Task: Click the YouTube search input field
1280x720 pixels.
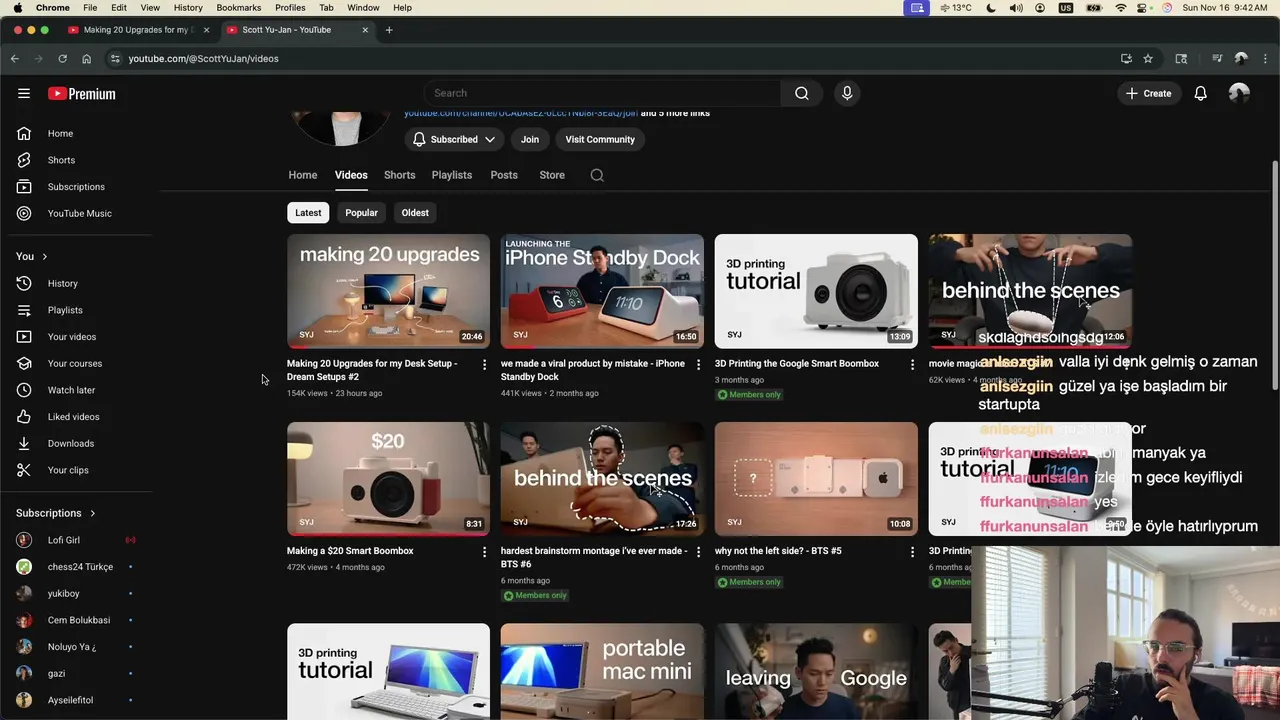Action: pos(603,93)
